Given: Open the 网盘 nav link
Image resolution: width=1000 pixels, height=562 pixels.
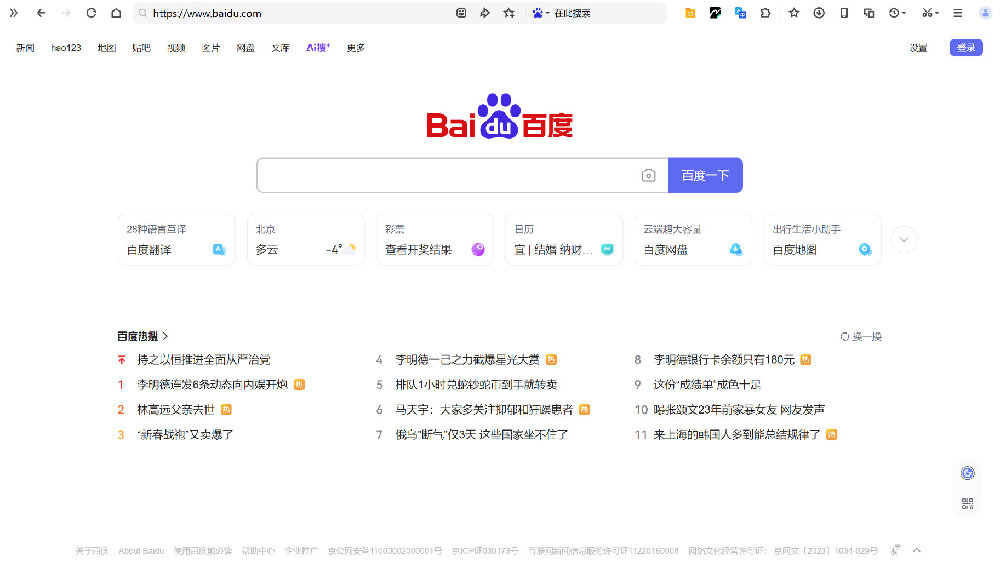Looking at the screenshot, I should [246, 48].
